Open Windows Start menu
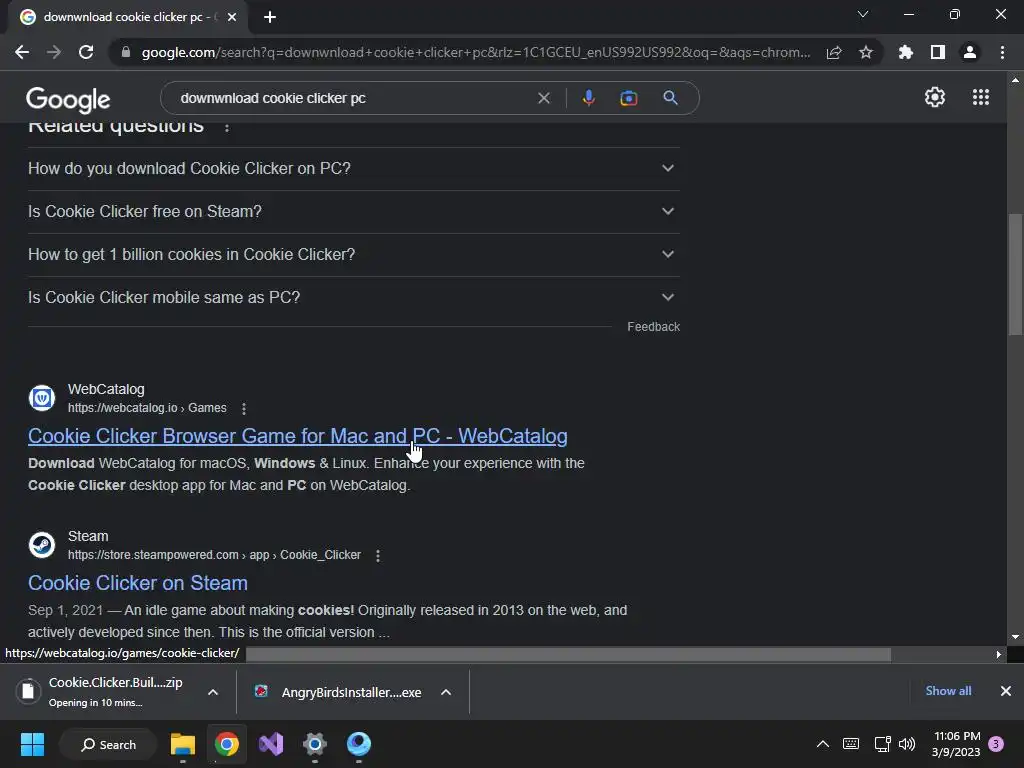1024x768 pixels. (32, 744)
